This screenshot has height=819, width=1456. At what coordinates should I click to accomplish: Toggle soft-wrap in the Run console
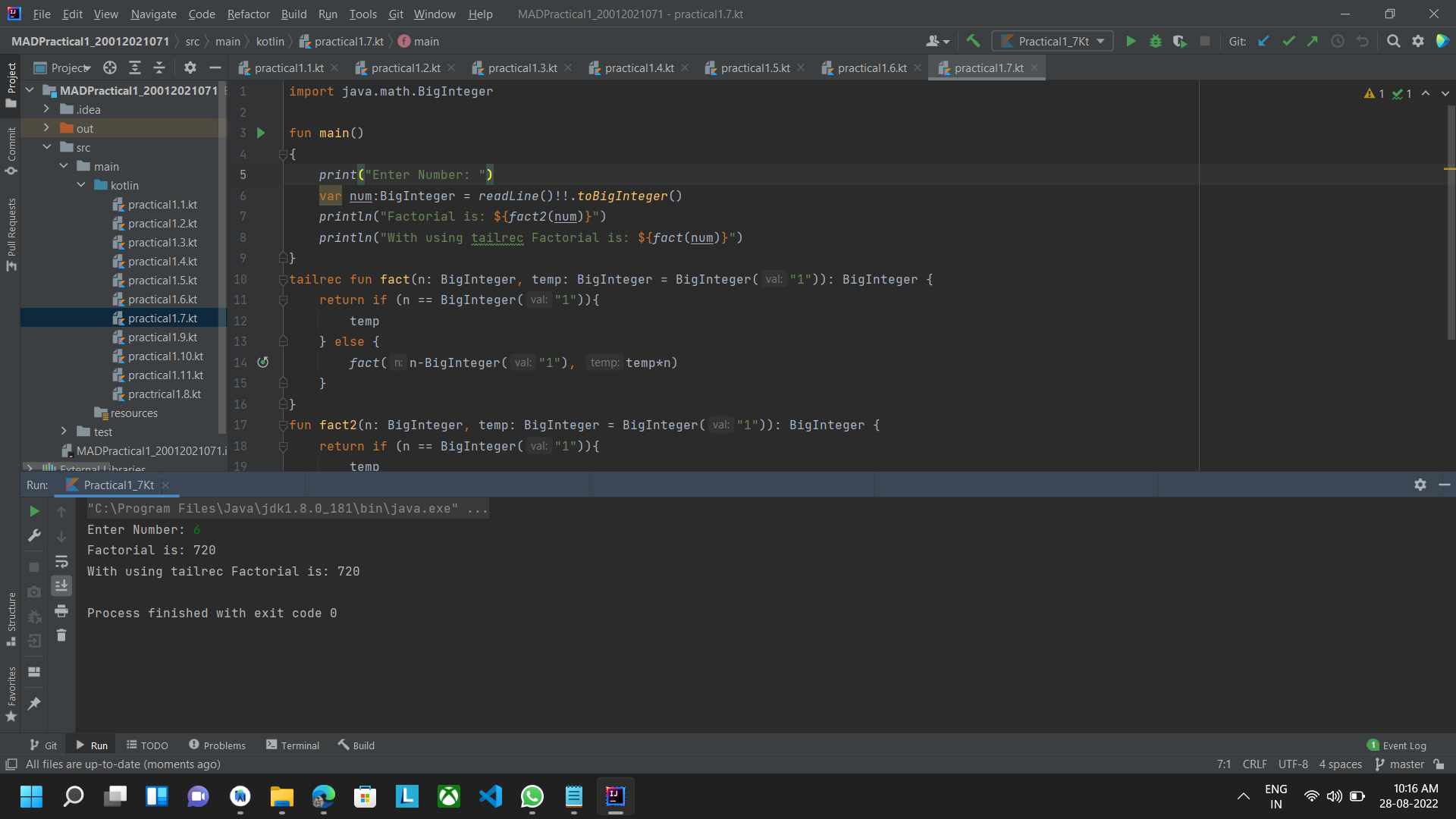(x=61, y=562)
